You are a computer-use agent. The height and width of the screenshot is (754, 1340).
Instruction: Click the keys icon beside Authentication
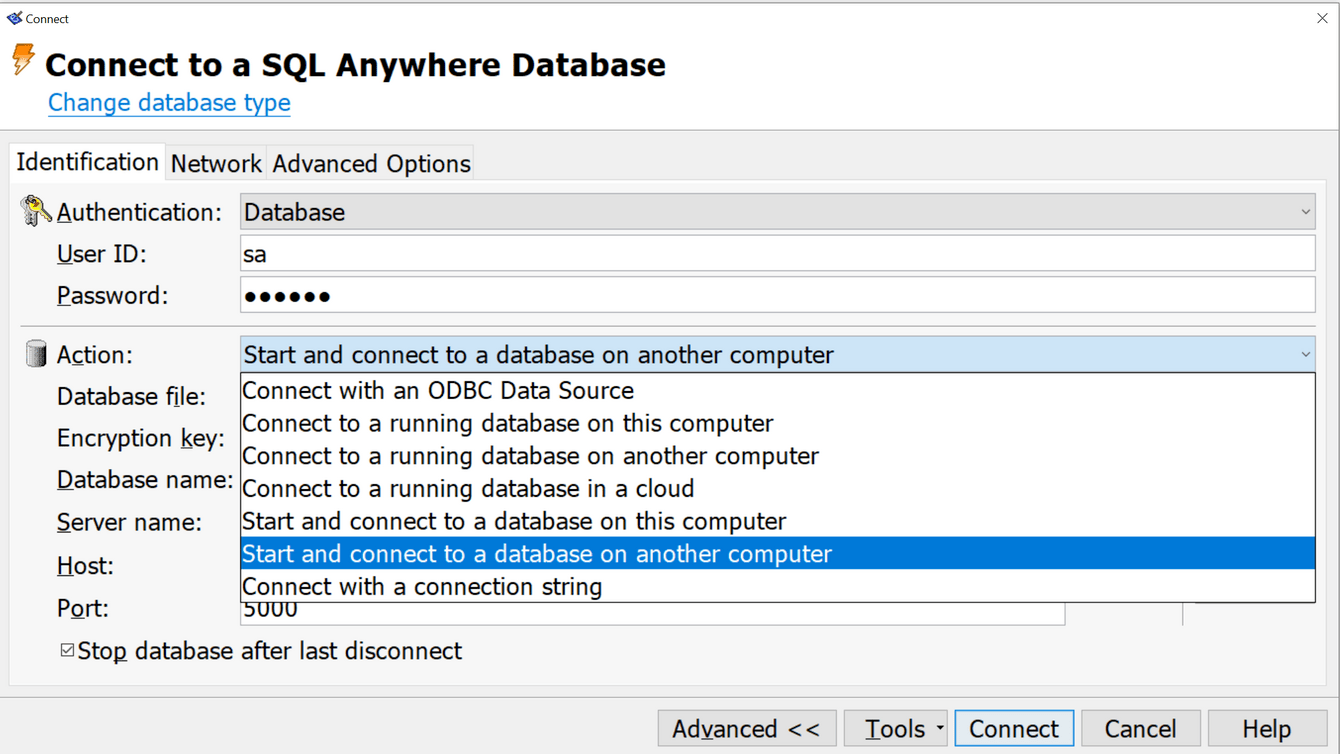point(35,211)
